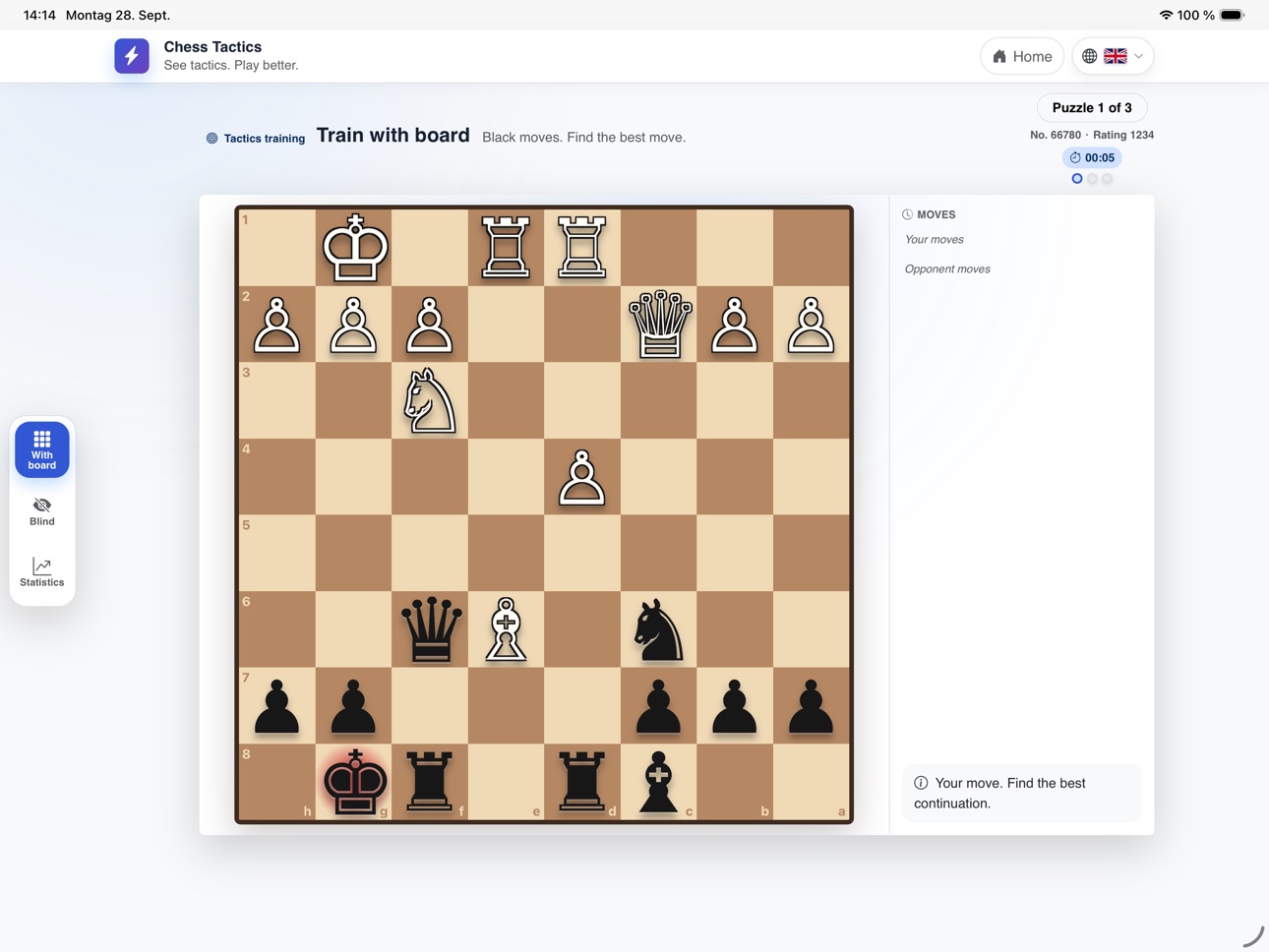Go to the Home page

[1022, 56]
